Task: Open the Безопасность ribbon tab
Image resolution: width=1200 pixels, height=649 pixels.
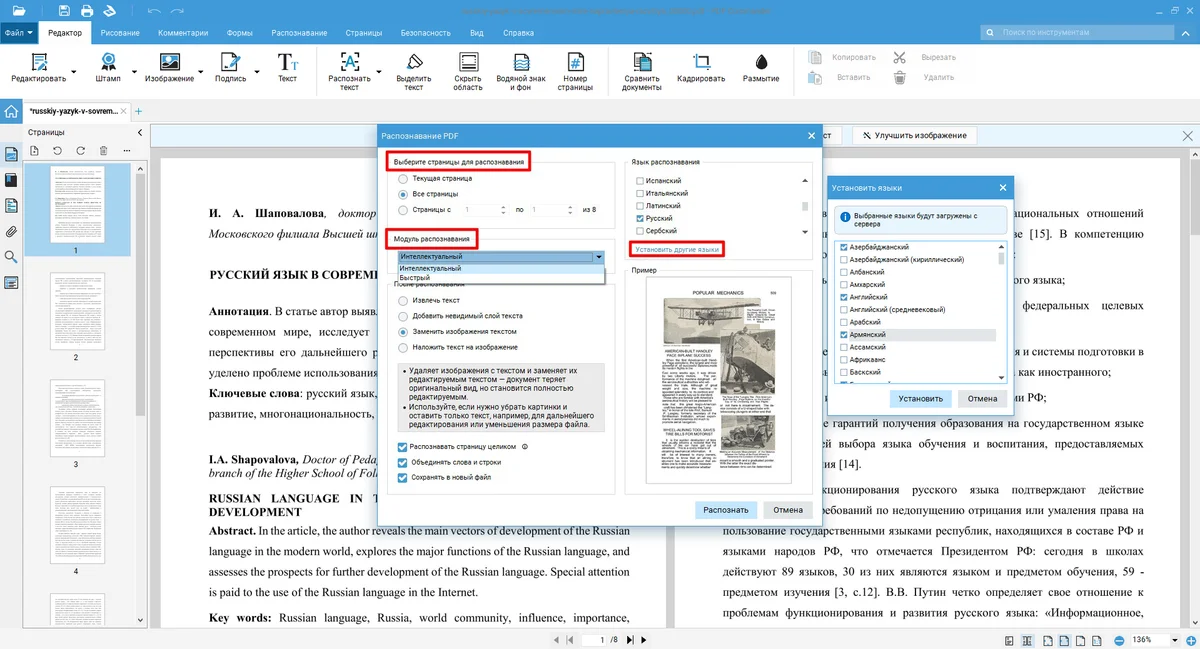Action: point(426,33)
